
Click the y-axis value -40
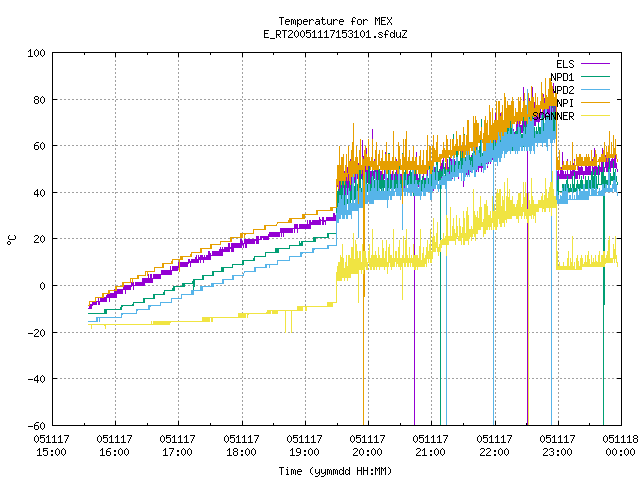click(x=36, y=379)
